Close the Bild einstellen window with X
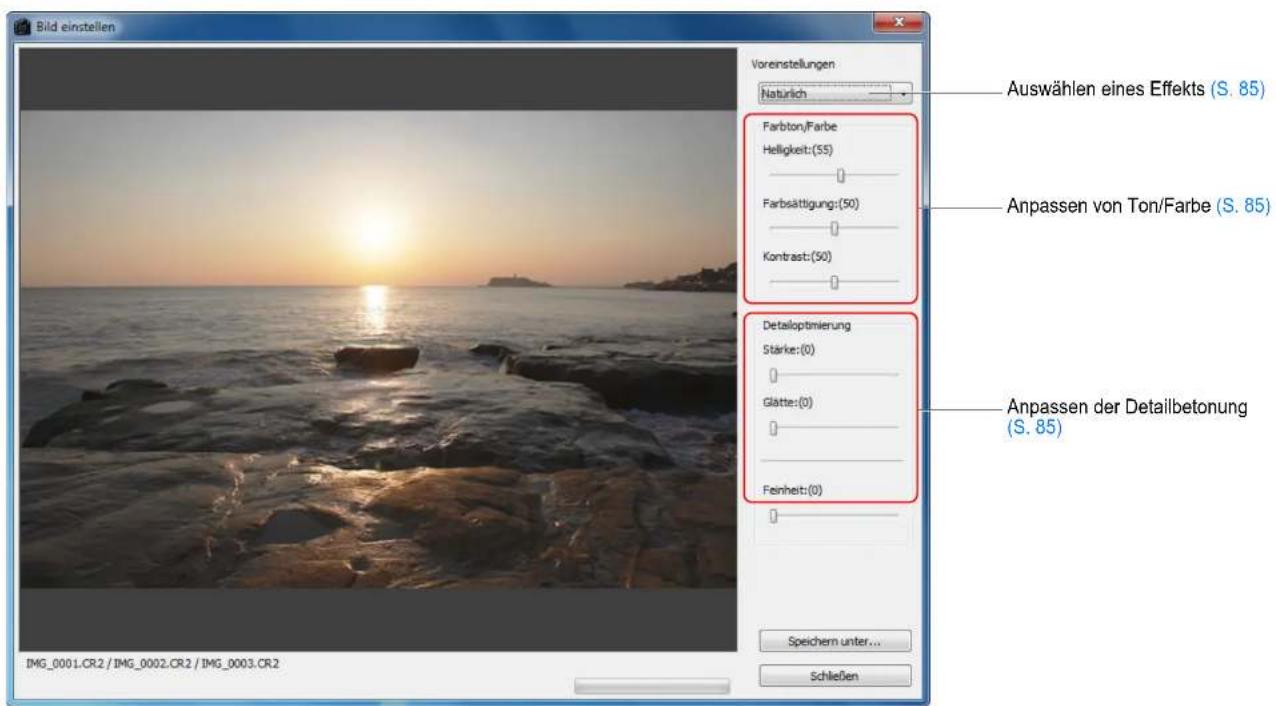This screenshot has width=1276, height=706. (896, 22)
